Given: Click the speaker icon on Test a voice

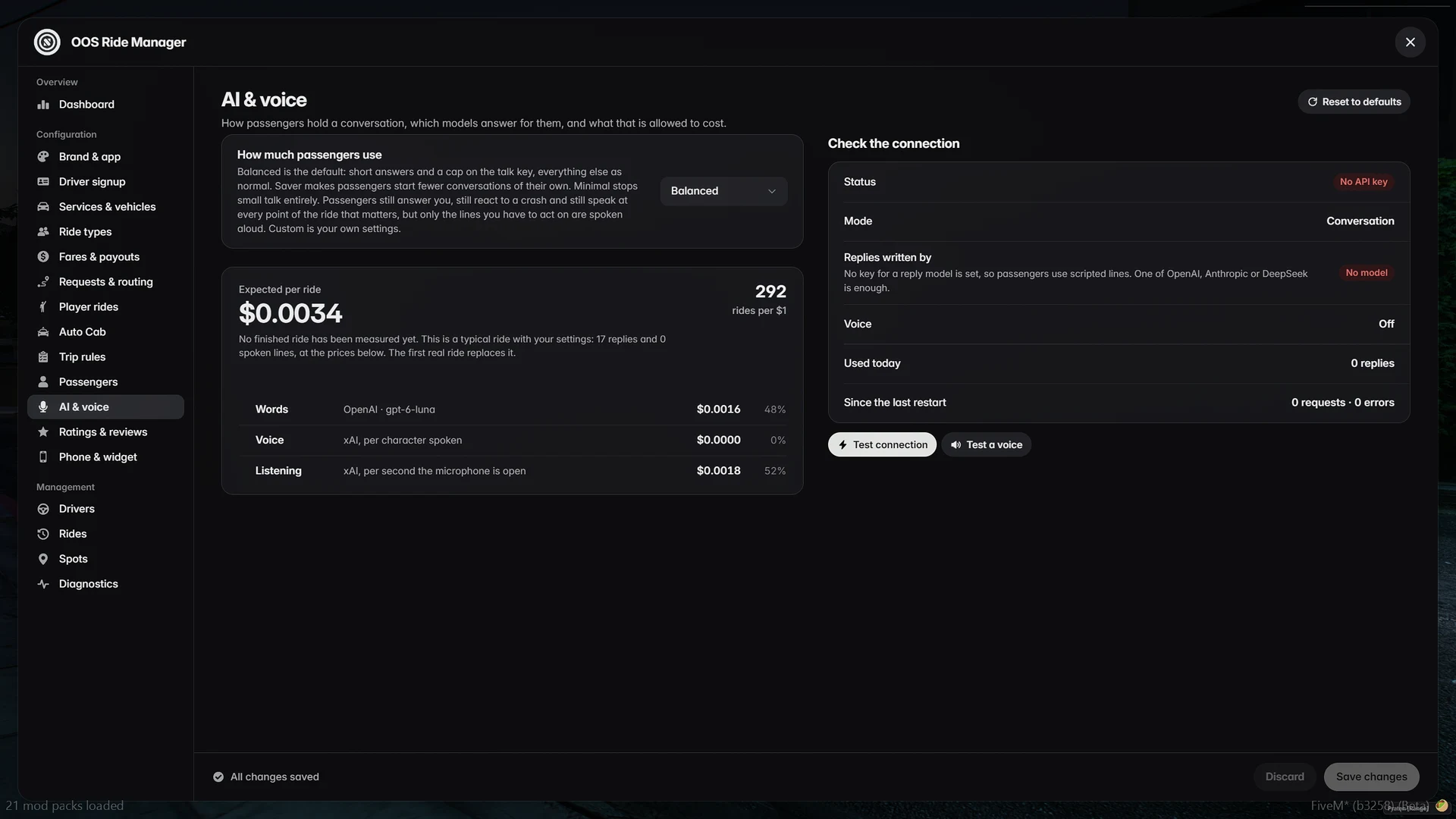Looking at the screenshot, I should pyautogui.click(x=956, y=445).
